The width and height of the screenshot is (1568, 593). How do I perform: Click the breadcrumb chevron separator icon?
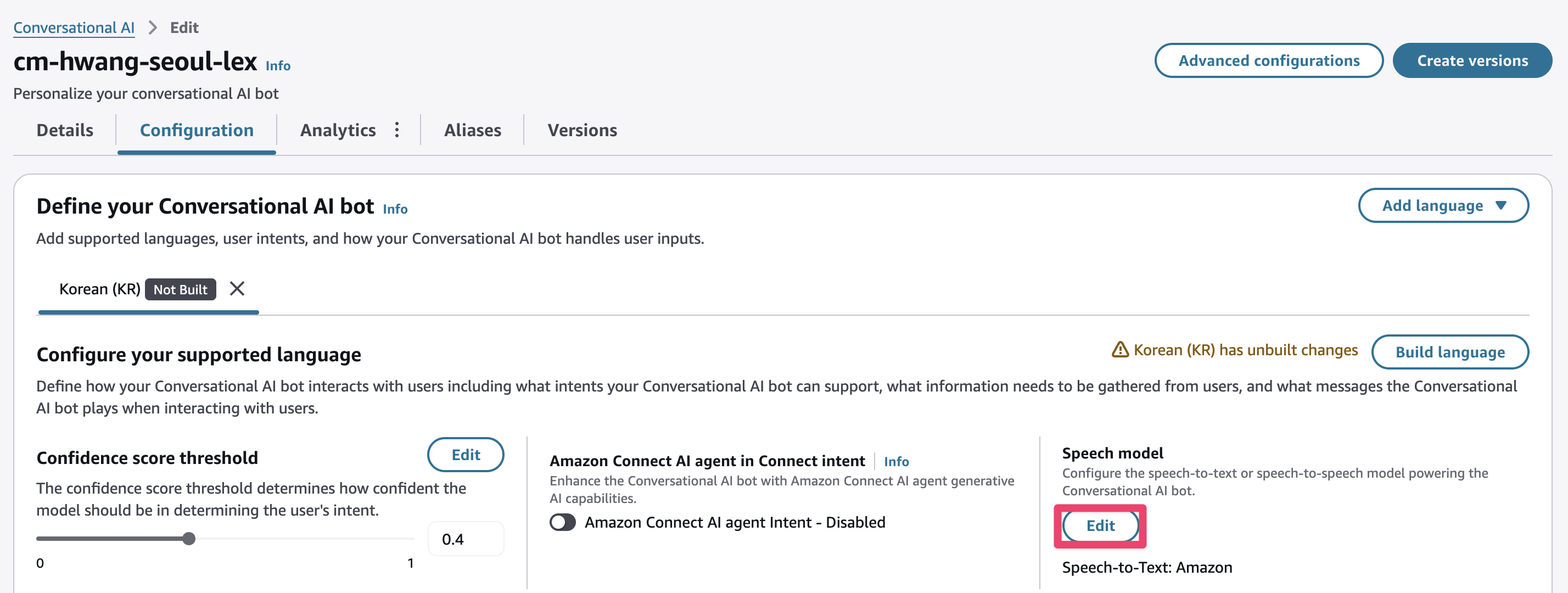coord(152,28)
